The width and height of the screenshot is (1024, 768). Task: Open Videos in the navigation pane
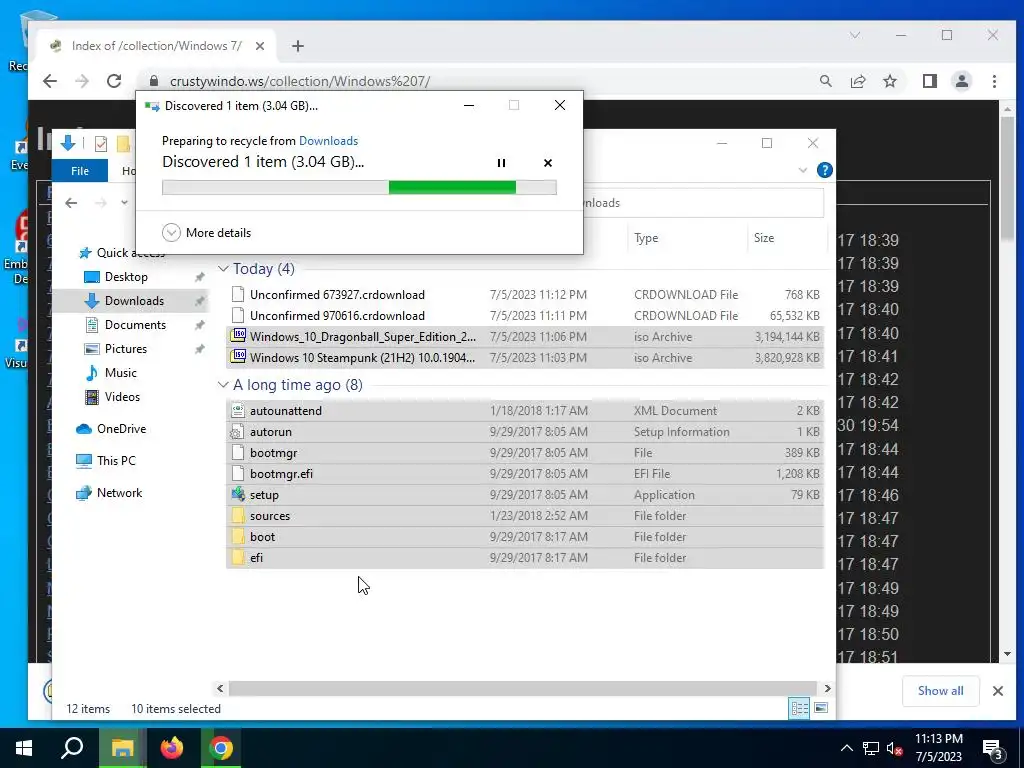121,397
